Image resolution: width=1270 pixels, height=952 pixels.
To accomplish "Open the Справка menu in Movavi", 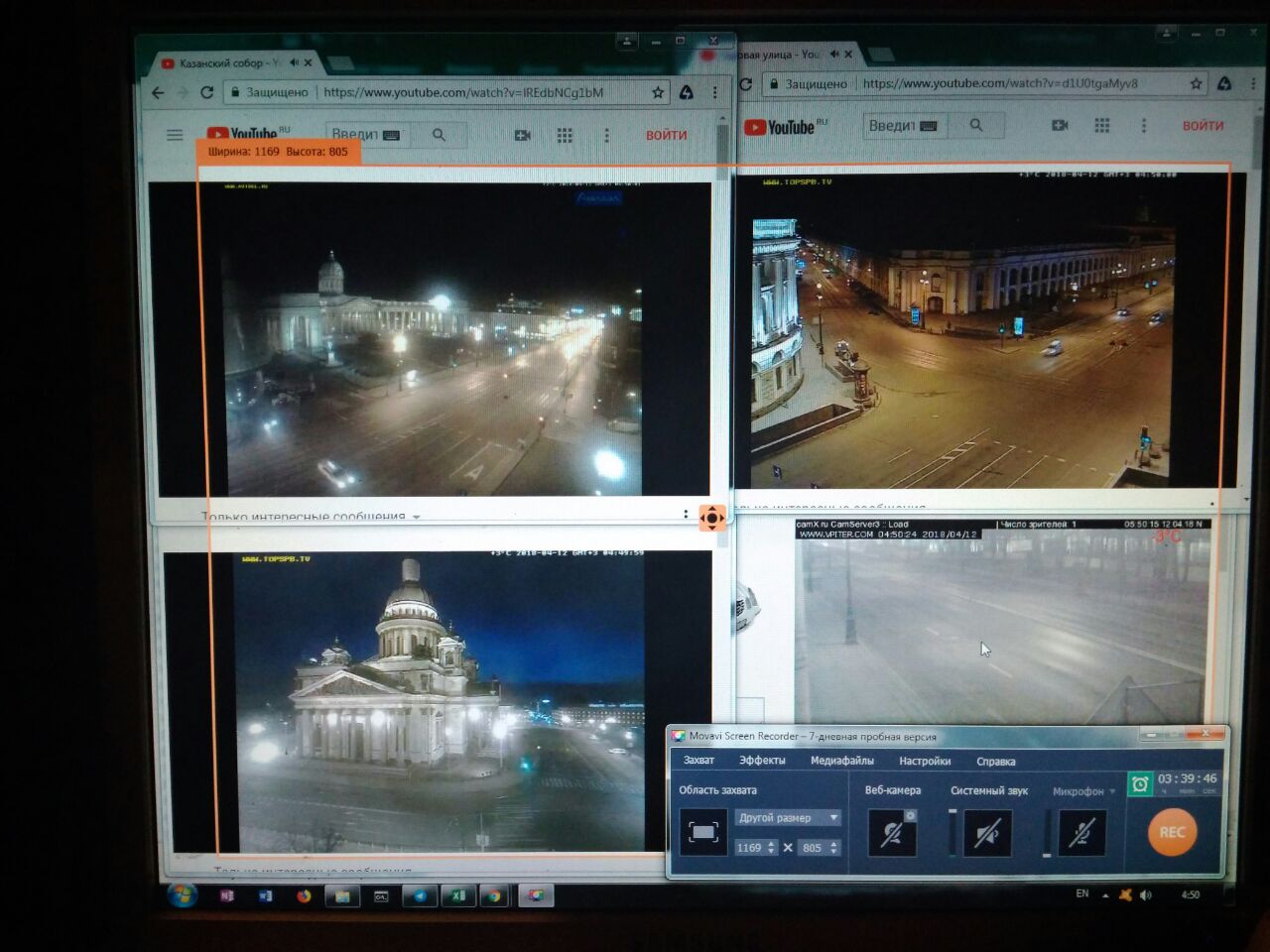I will coord(995,762).
